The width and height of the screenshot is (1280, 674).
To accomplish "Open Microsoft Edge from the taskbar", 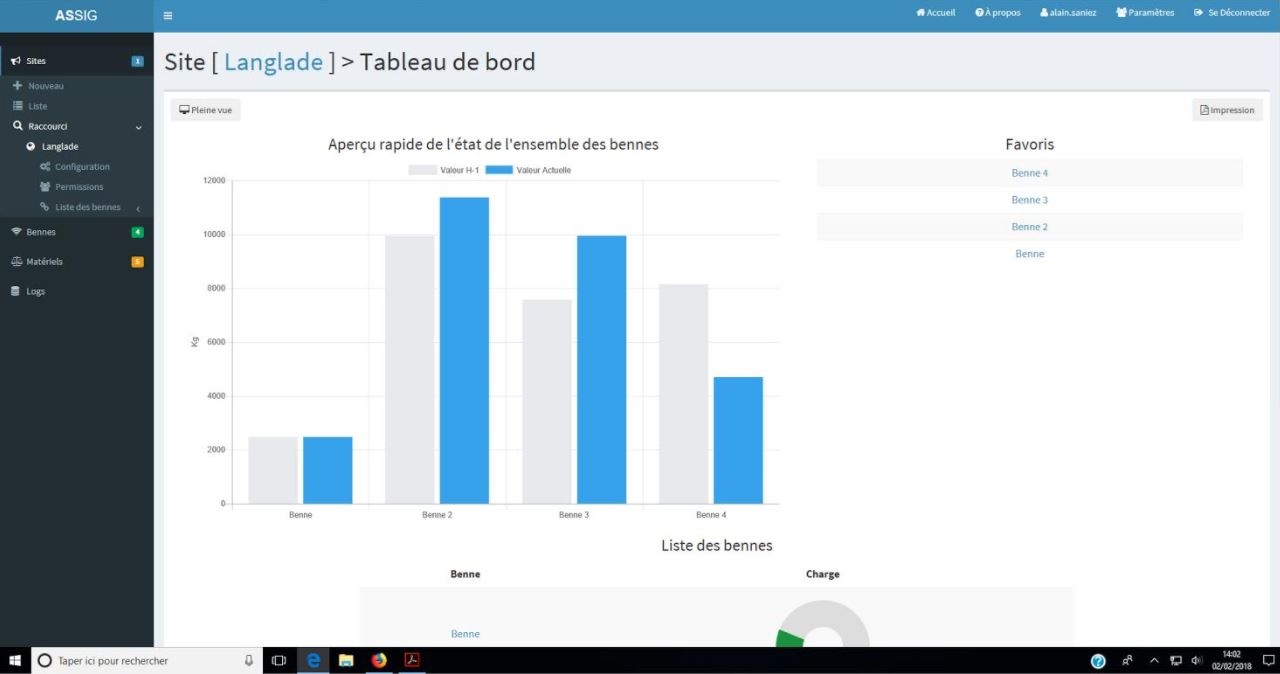I will point(313,660).
